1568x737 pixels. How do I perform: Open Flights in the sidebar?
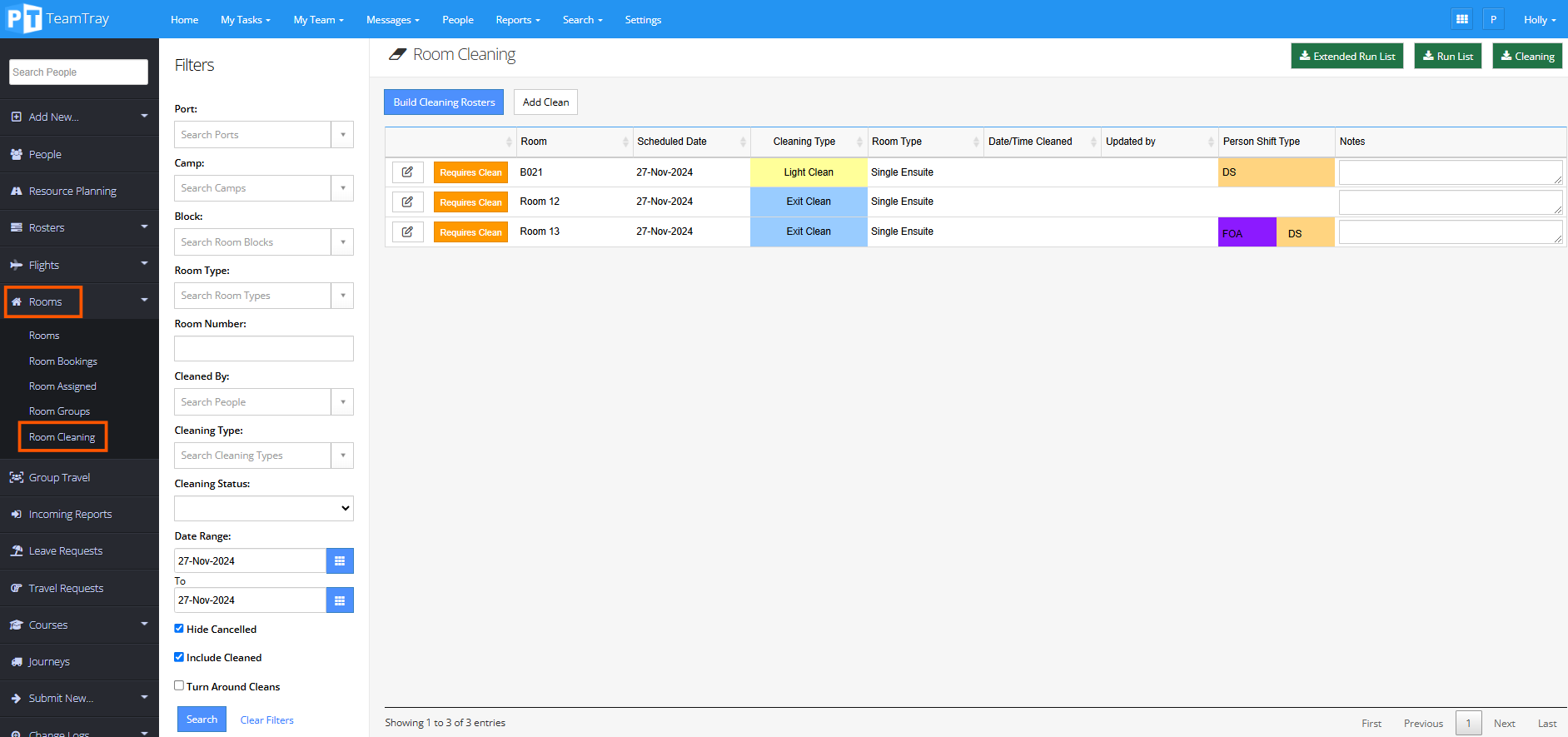click(44, 265)
